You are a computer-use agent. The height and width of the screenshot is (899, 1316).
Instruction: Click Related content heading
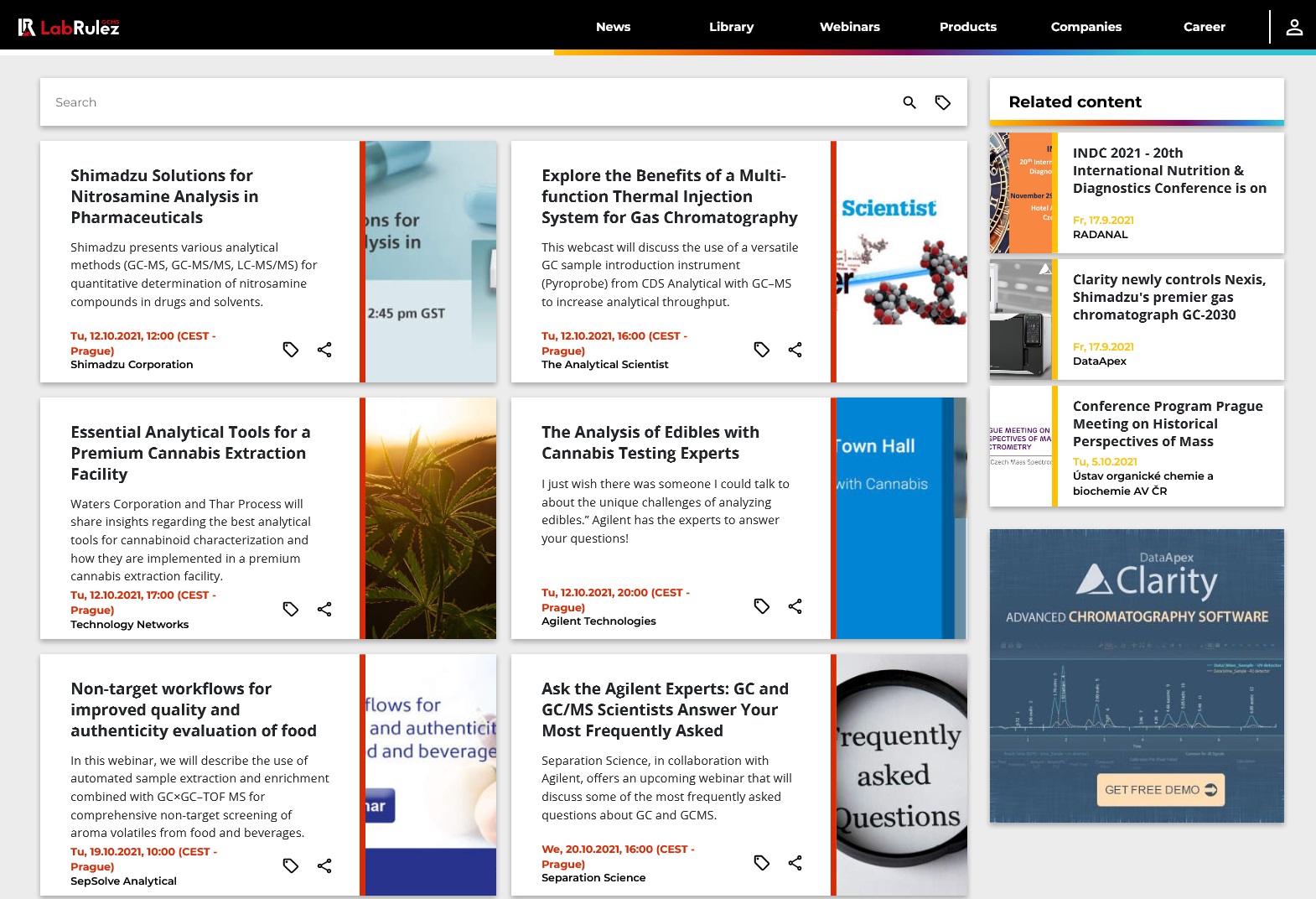pyautogui.click(x=1075, y=102)
